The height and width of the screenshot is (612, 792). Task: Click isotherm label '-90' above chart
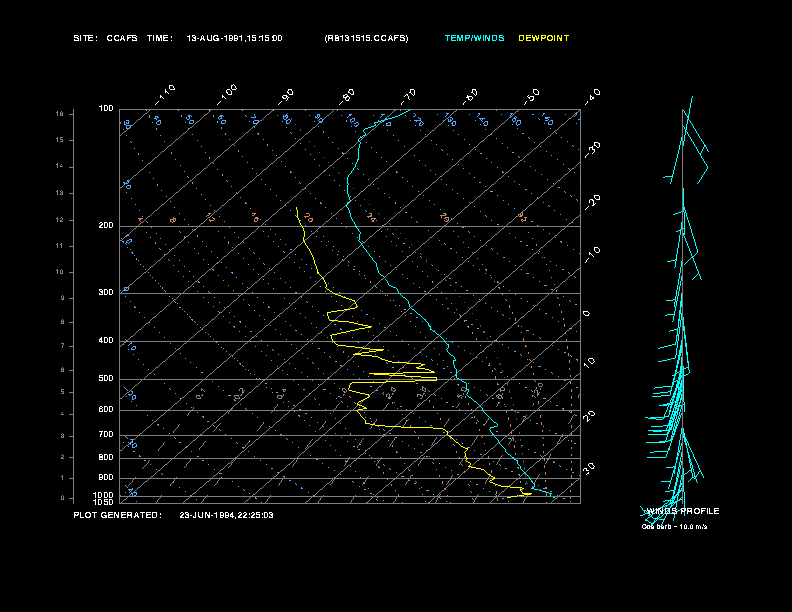click(x=286, y=97)
